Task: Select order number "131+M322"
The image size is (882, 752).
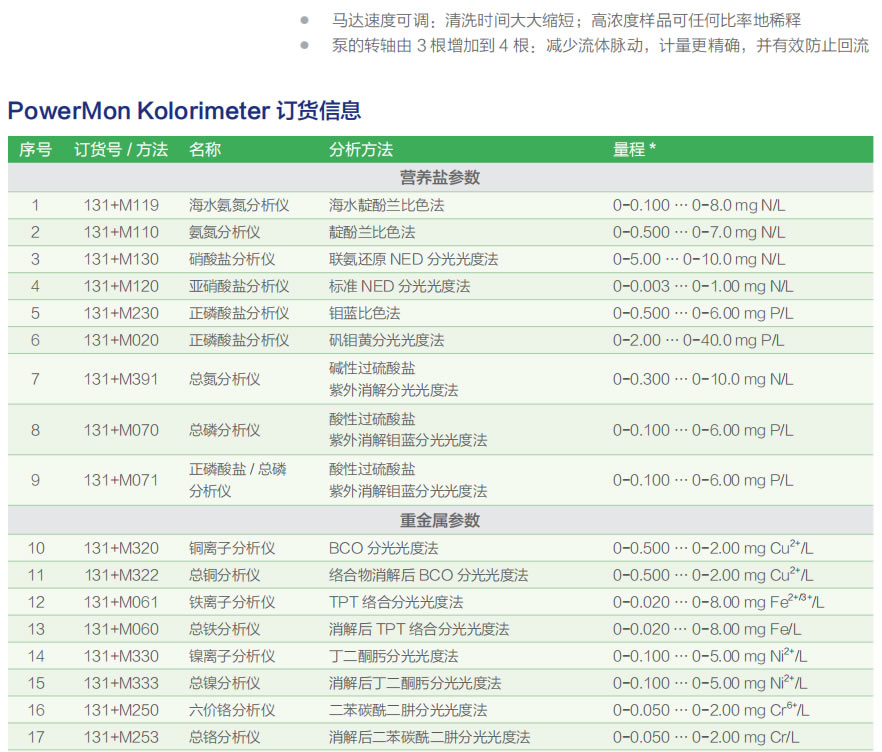Action: [x=121, y=575]
